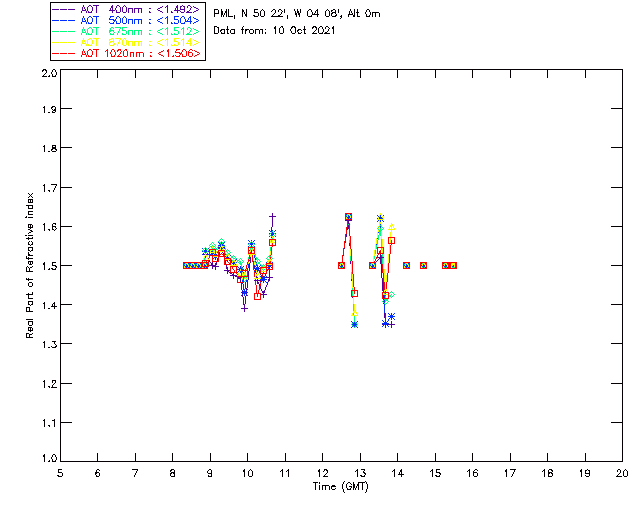
Task: Click the 'Data from: 10 Oct 2021' label
Action: [274, 31]
